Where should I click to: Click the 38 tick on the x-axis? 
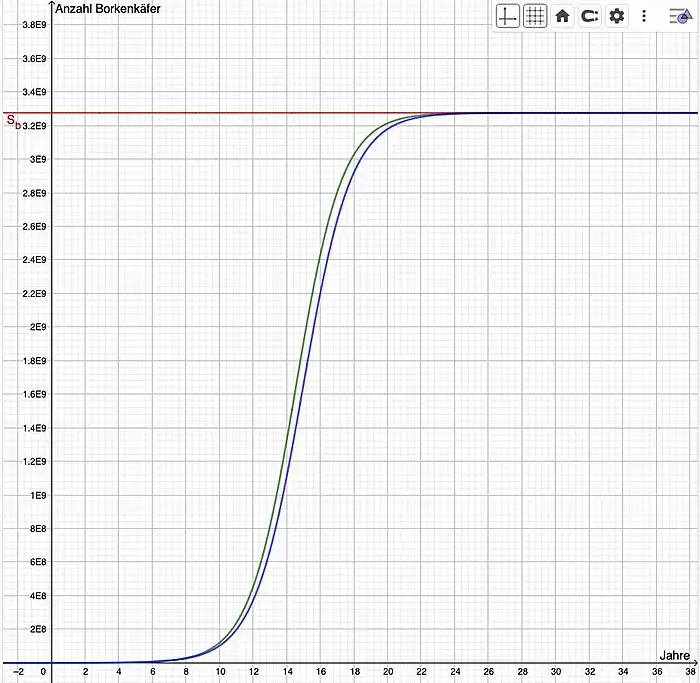(x=691, y=672)
